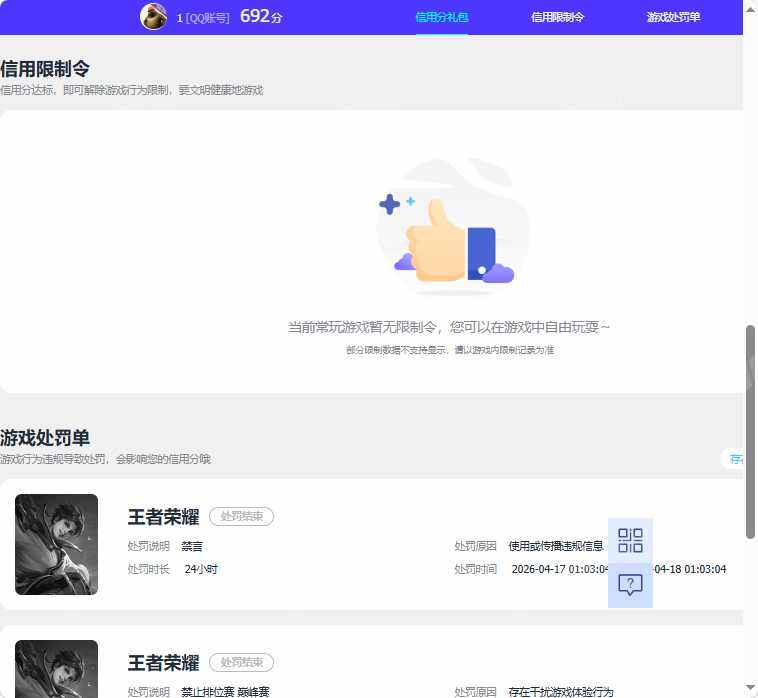Screen dimensions: 758x698
Task: Click the hero thumbnail on 禁言 card
Action: tap(57, 544)
